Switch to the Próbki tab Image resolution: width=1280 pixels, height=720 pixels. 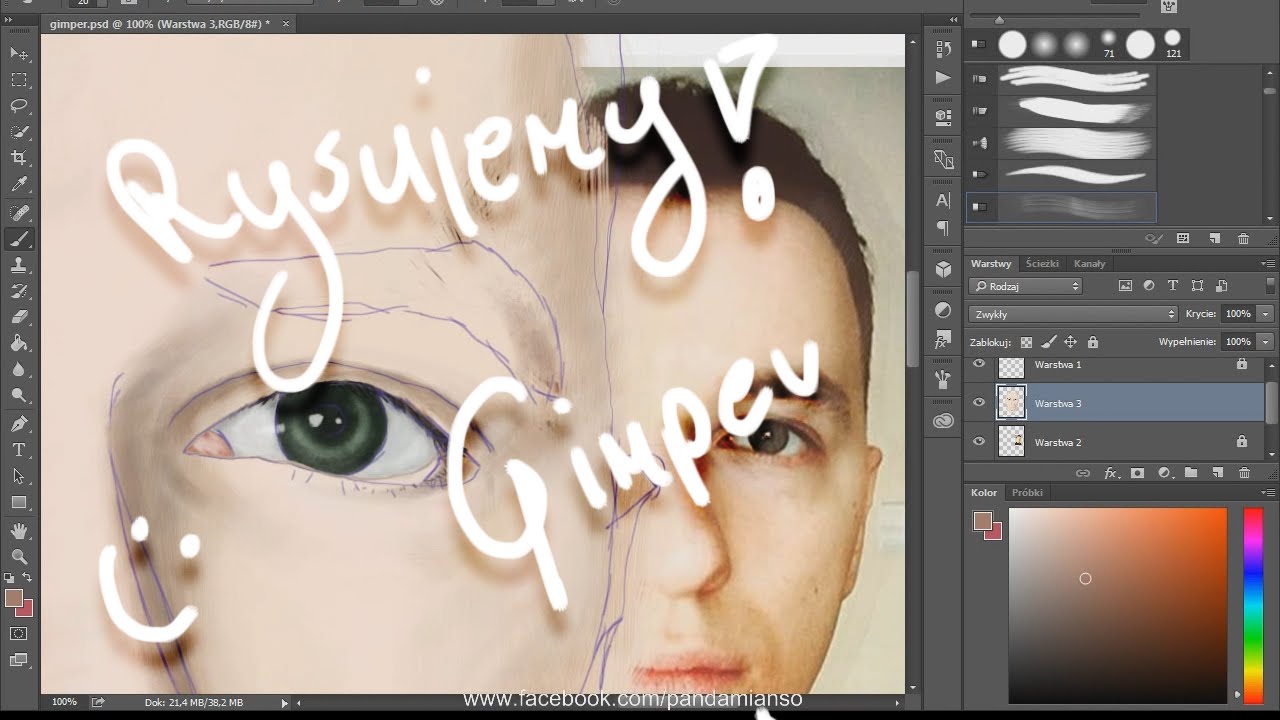[1027, 493]
